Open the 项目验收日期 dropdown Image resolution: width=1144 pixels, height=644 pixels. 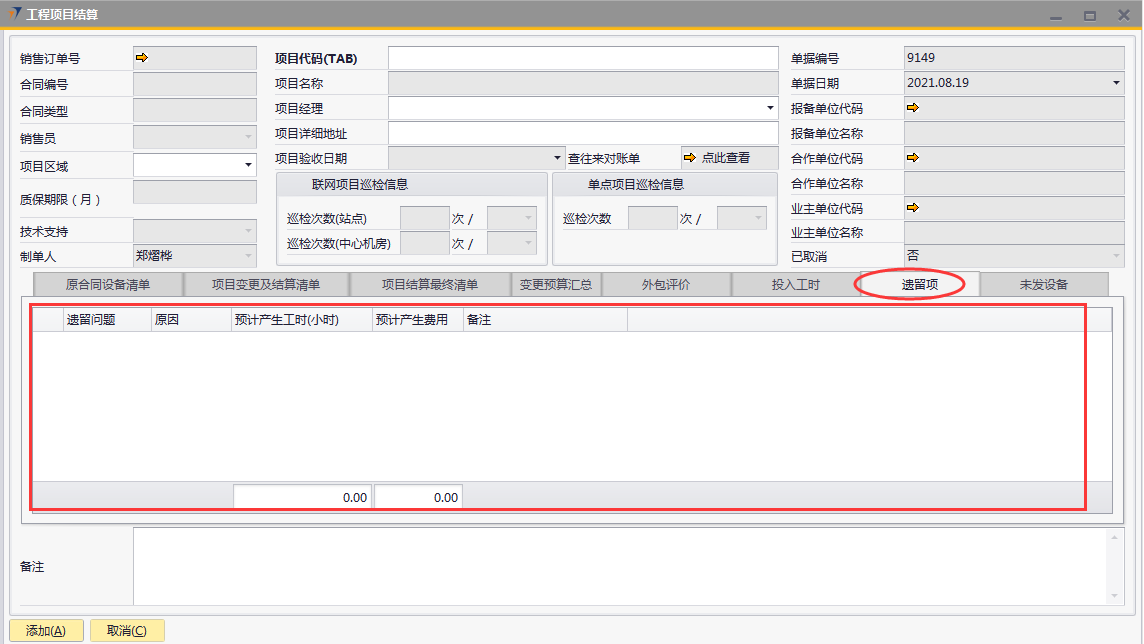click(x=558, y=158)
